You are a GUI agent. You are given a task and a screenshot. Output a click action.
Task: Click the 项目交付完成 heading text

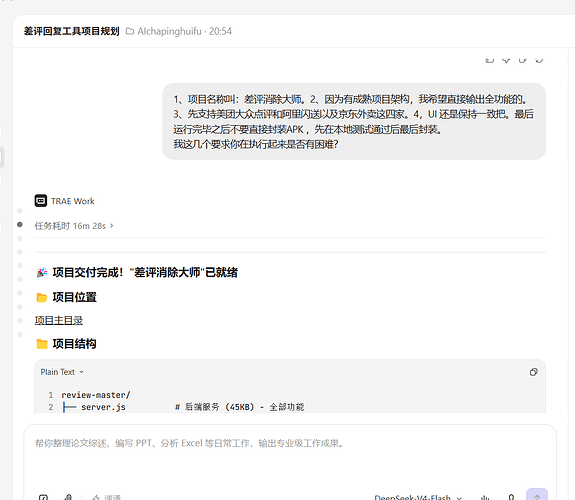point(145,272)
